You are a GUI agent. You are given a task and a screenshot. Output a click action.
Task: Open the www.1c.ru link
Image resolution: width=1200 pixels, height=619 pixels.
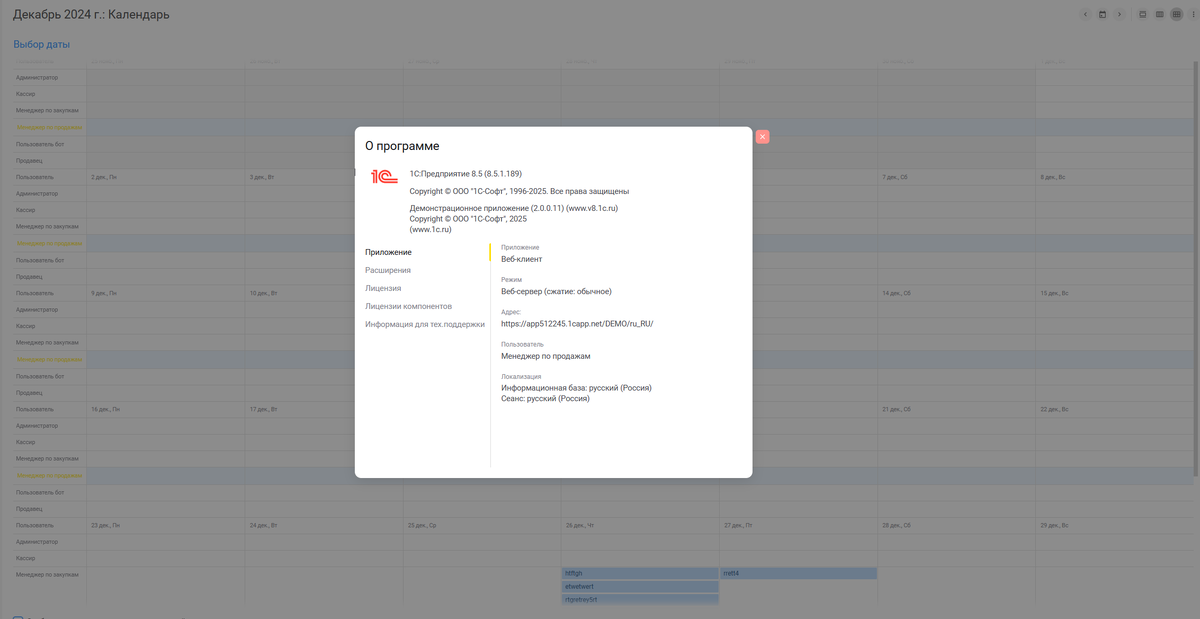point(430,229)
